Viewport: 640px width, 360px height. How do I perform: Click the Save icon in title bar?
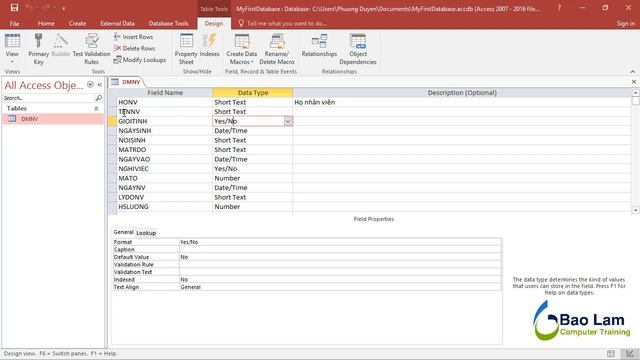point(14,8)
